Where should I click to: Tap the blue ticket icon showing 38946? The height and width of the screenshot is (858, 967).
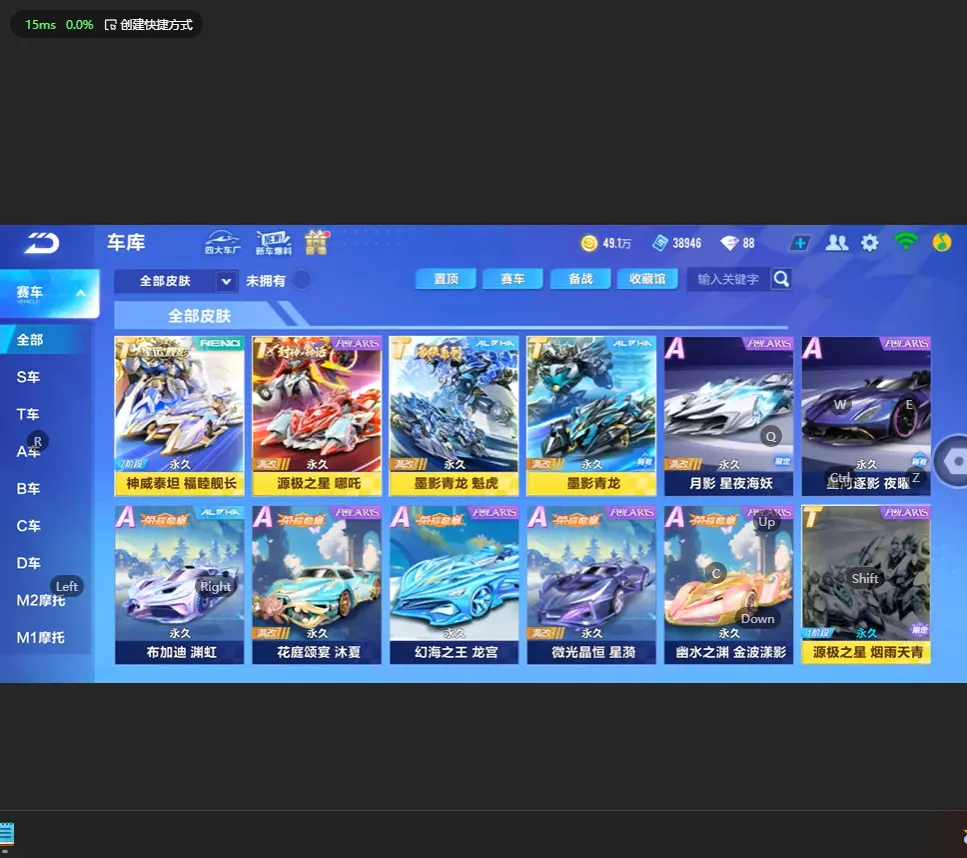[660, 243]
